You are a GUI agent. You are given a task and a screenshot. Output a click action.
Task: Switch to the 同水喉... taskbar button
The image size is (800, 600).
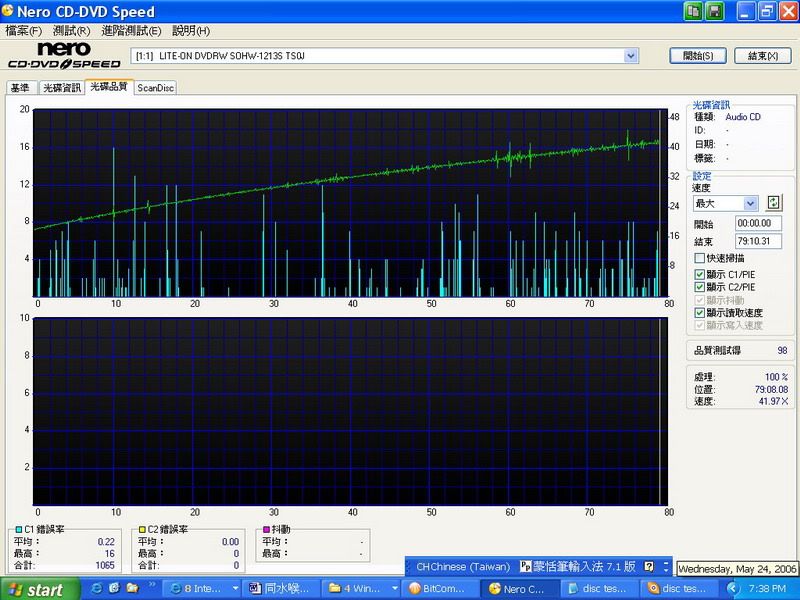click(x=282, y=589)
